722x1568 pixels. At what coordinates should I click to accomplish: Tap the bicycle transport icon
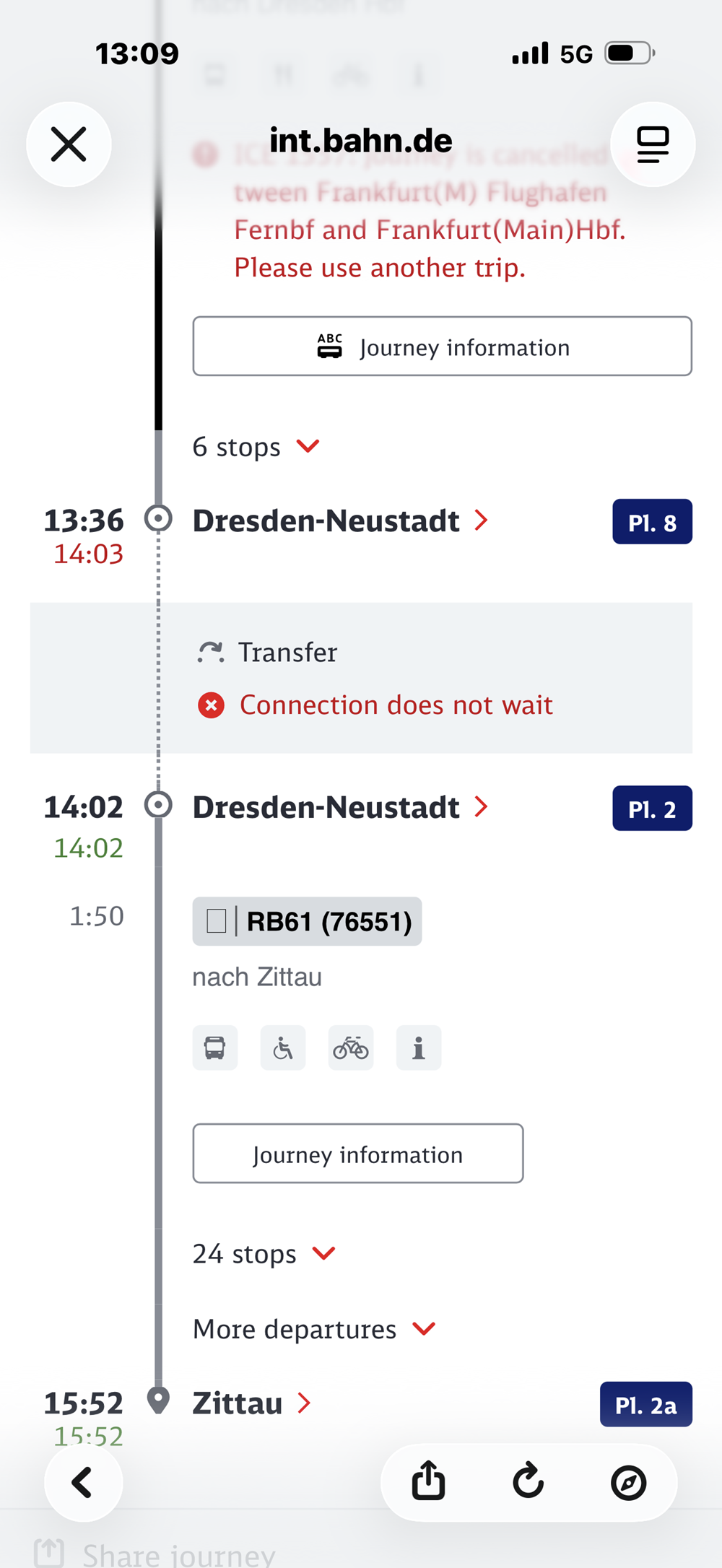click(x=351, y=1047)
